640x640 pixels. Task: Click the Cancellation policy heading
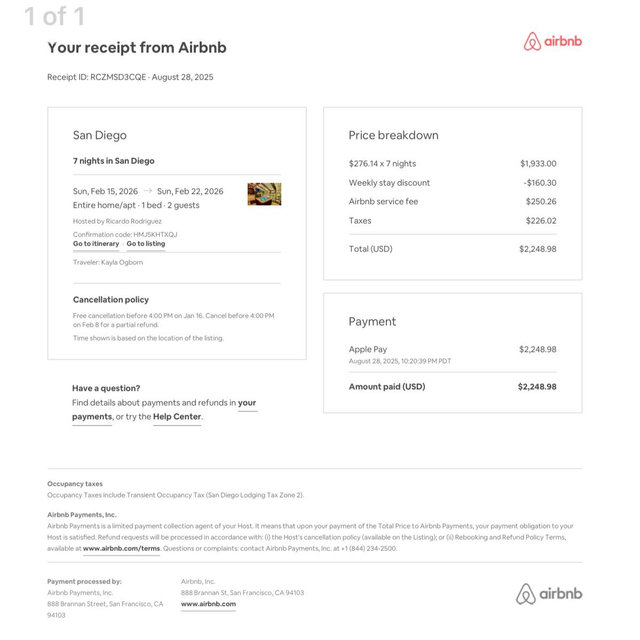click(111, 300)
